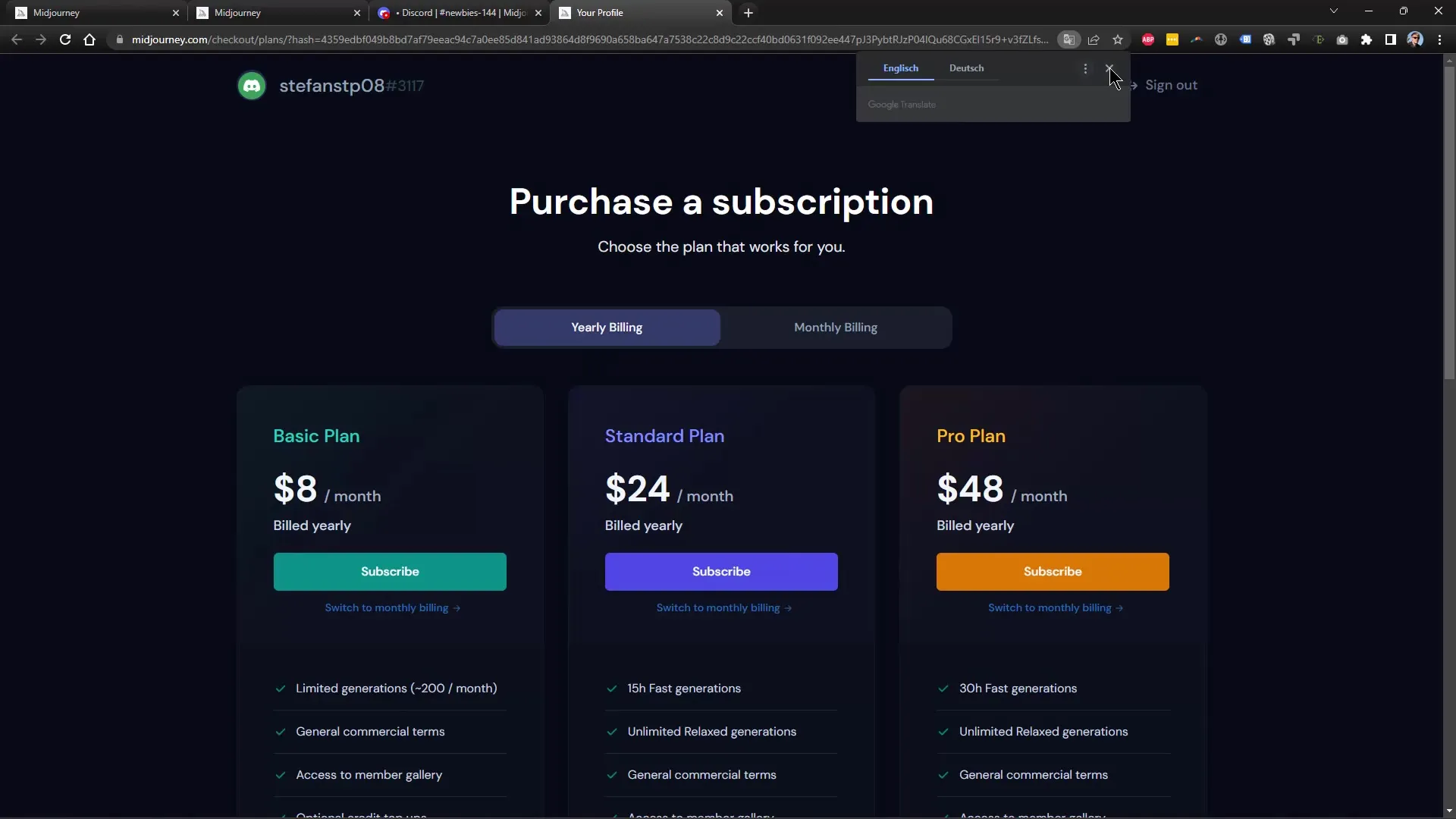The image size is (1456, 819).
Task: Click the three-dot menu in translate popup
Action: click(1085, 69)
